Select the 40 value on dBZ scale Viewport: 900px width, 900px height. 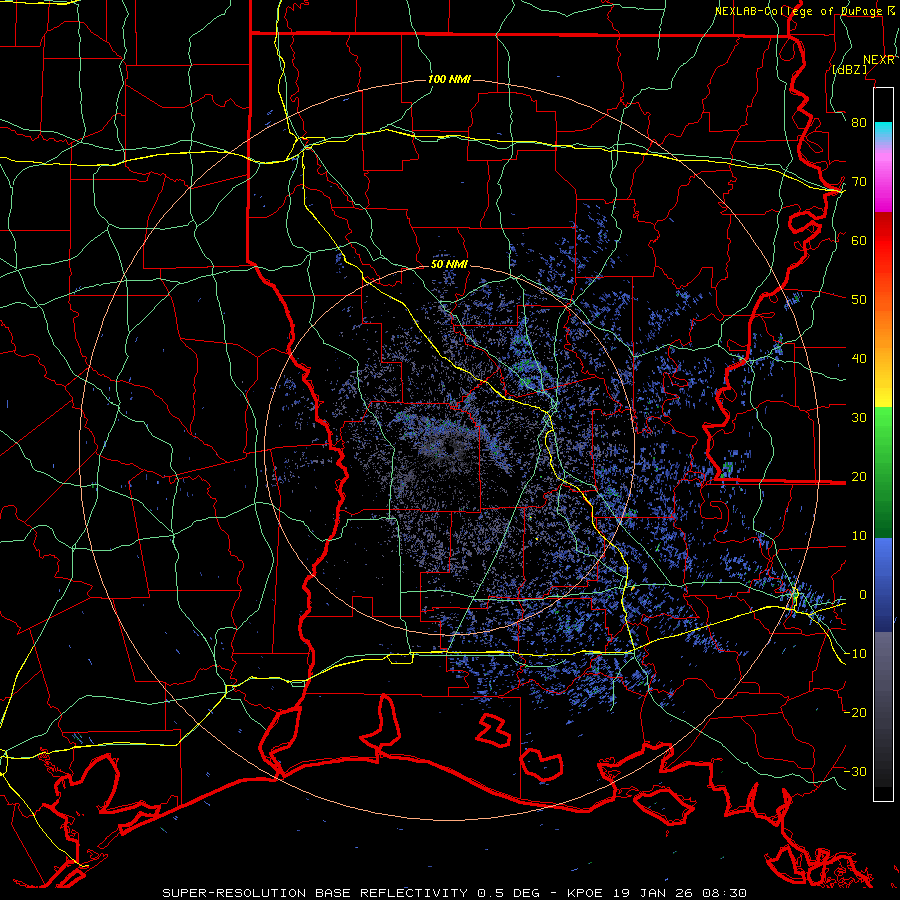click(x=859, y=359)
